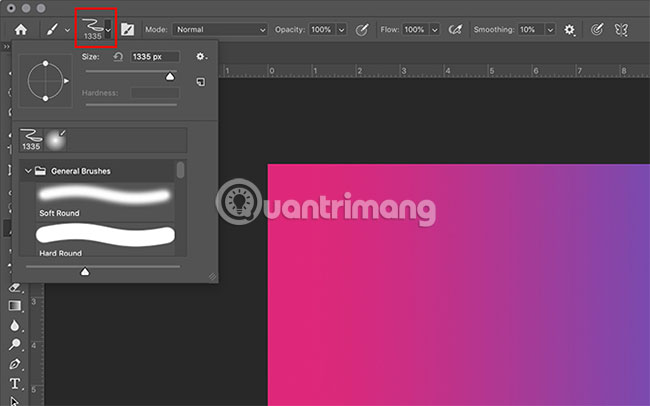650x406 pixels.
Task: Adjust the Size slider handle
Action: pyautogui.click(x=170, y=76)
